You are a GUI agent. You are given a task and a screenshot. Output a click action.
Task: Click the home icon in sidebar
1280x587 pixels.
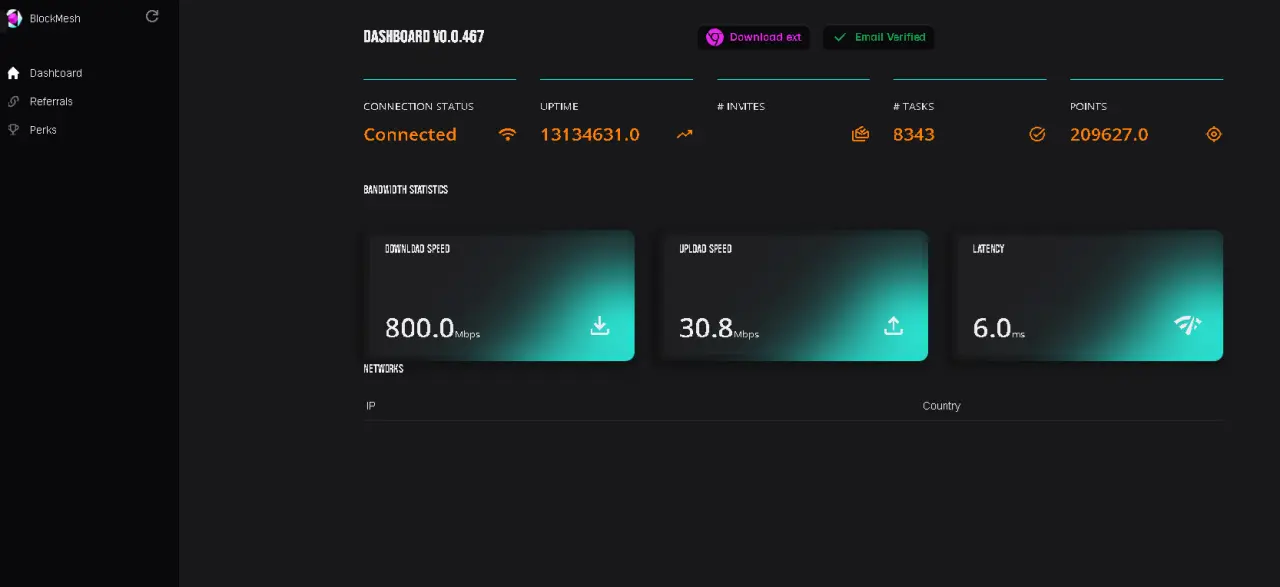click(x=13, y=73)
